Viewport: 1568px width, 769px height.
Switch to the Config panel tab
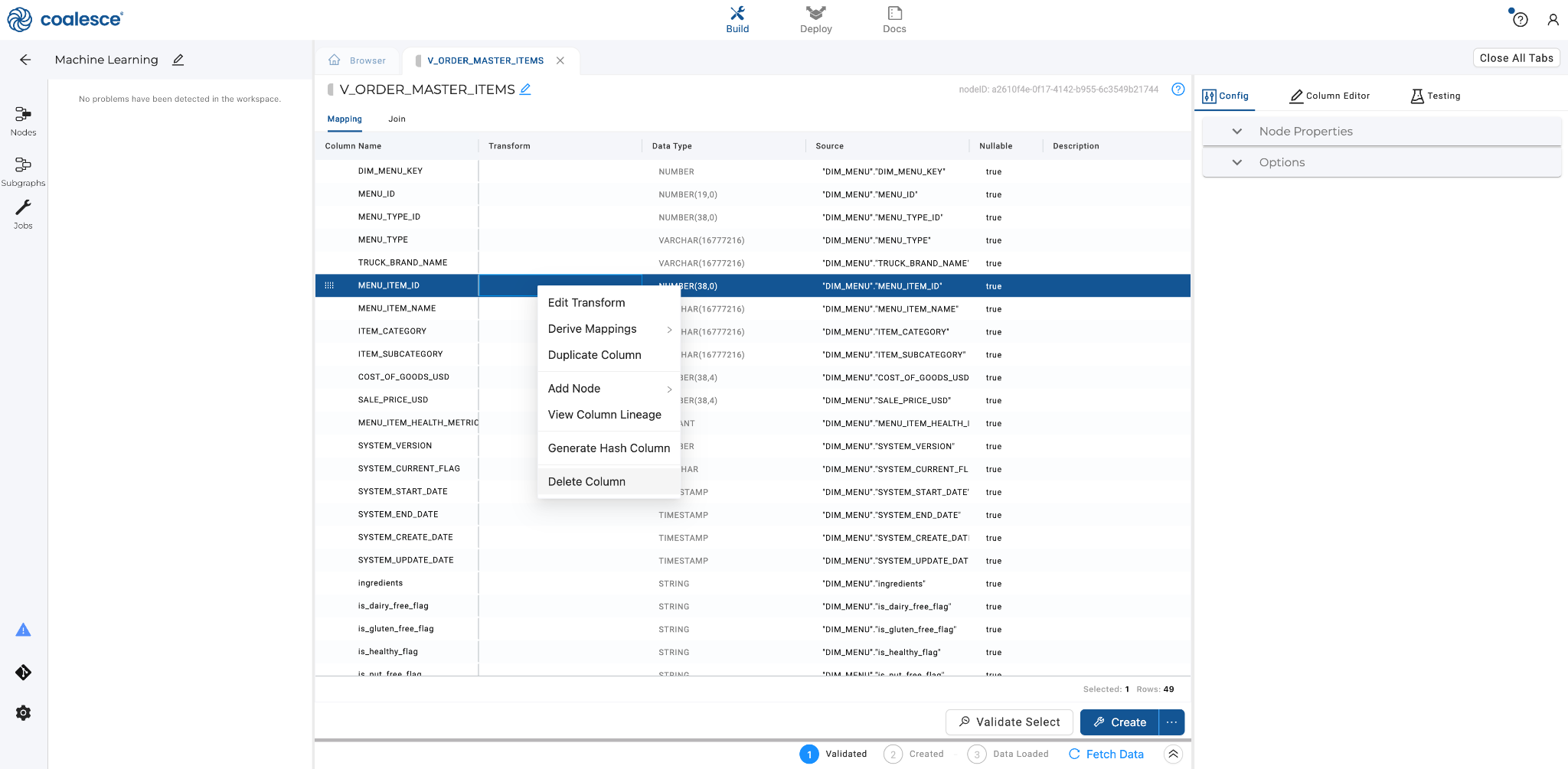click(1226, 96)
